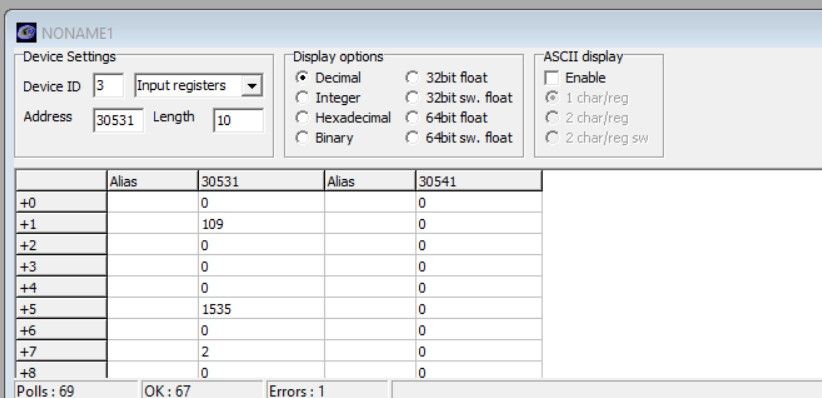Click the cell with value 2

pyautogui.click(x=261, y=351)
